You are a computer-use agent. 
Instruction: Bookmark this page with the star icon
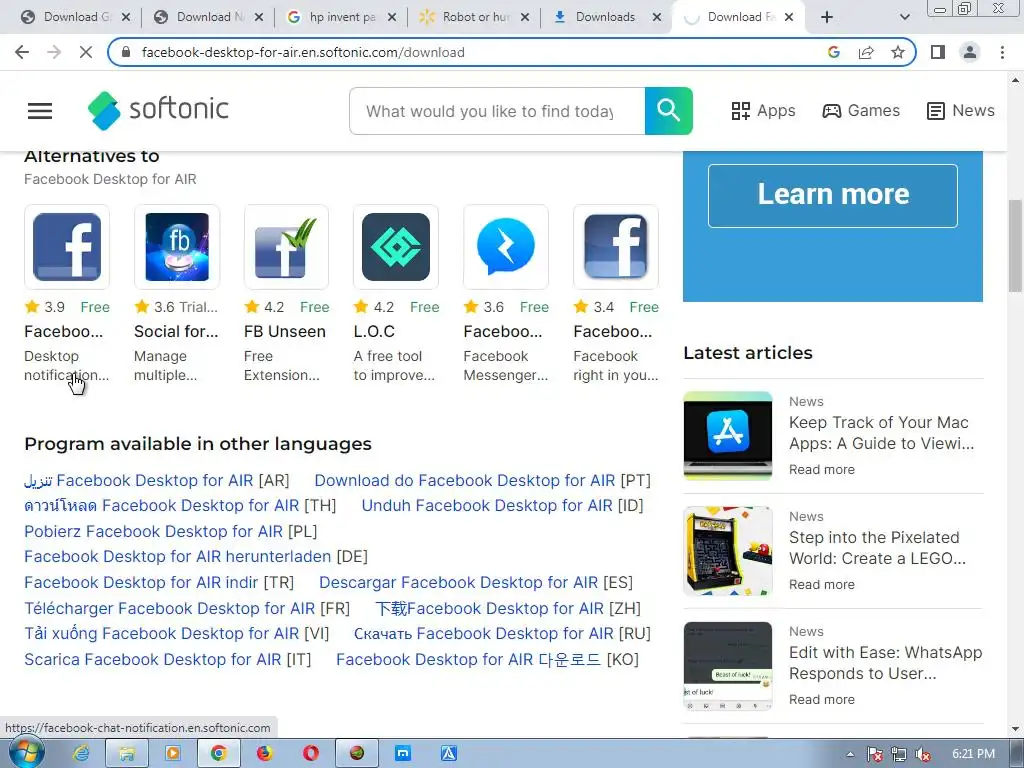pos(898,52)
